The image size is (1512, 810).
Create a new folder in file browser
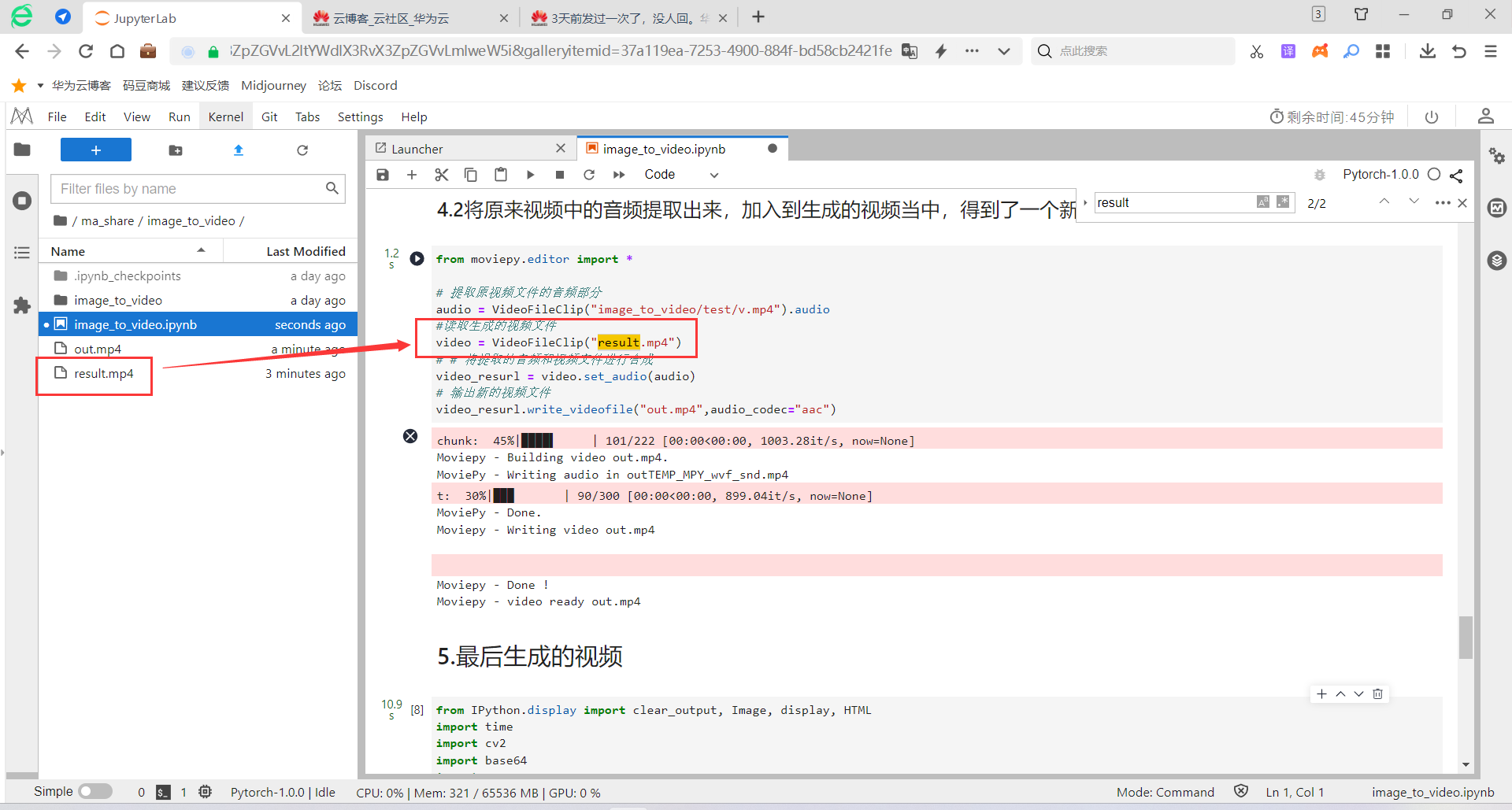(176, 150)
